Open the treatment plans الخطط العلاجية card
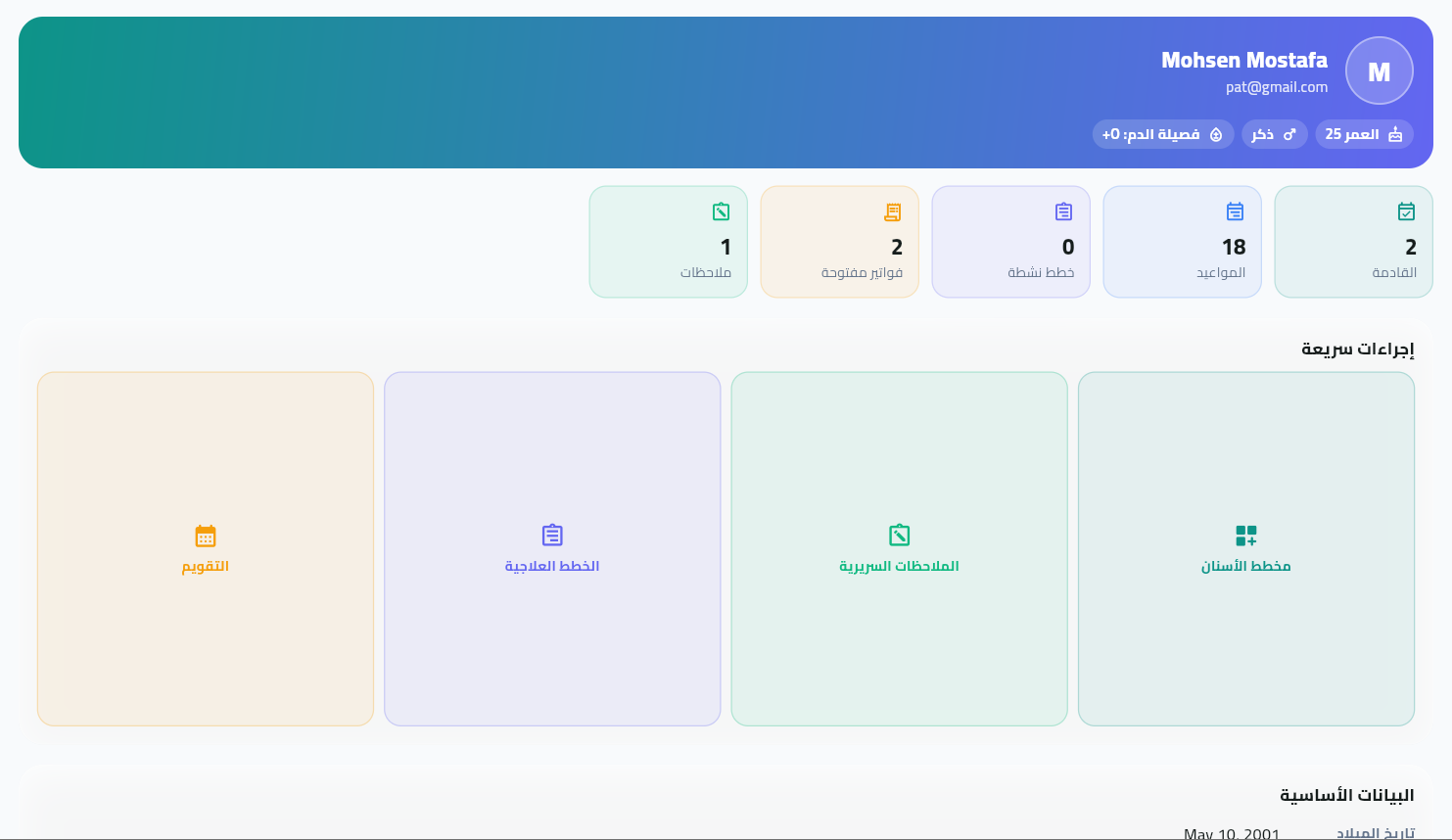The width and height of the screenshot is (1452, 840). (x=552, y=548)
